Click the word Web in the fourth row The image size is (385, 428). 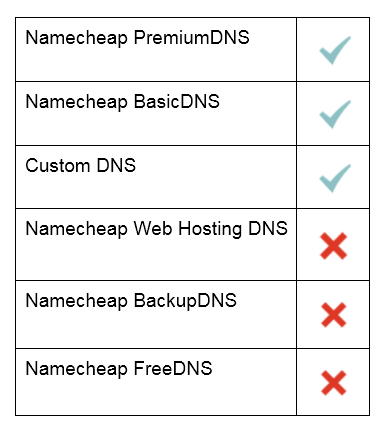(153, 229)
